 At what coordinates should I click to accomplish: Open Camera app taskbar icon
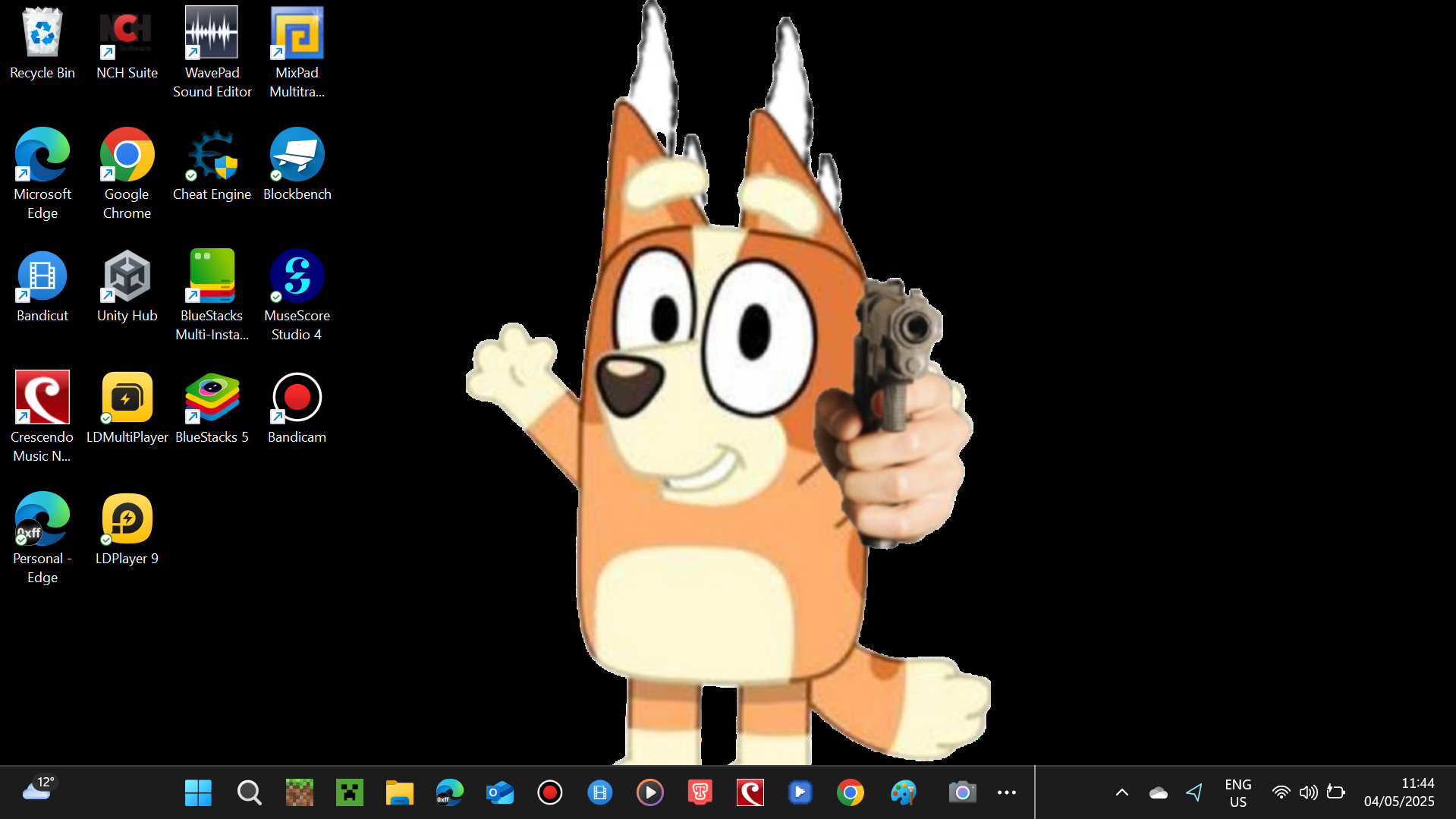(962, 792)
